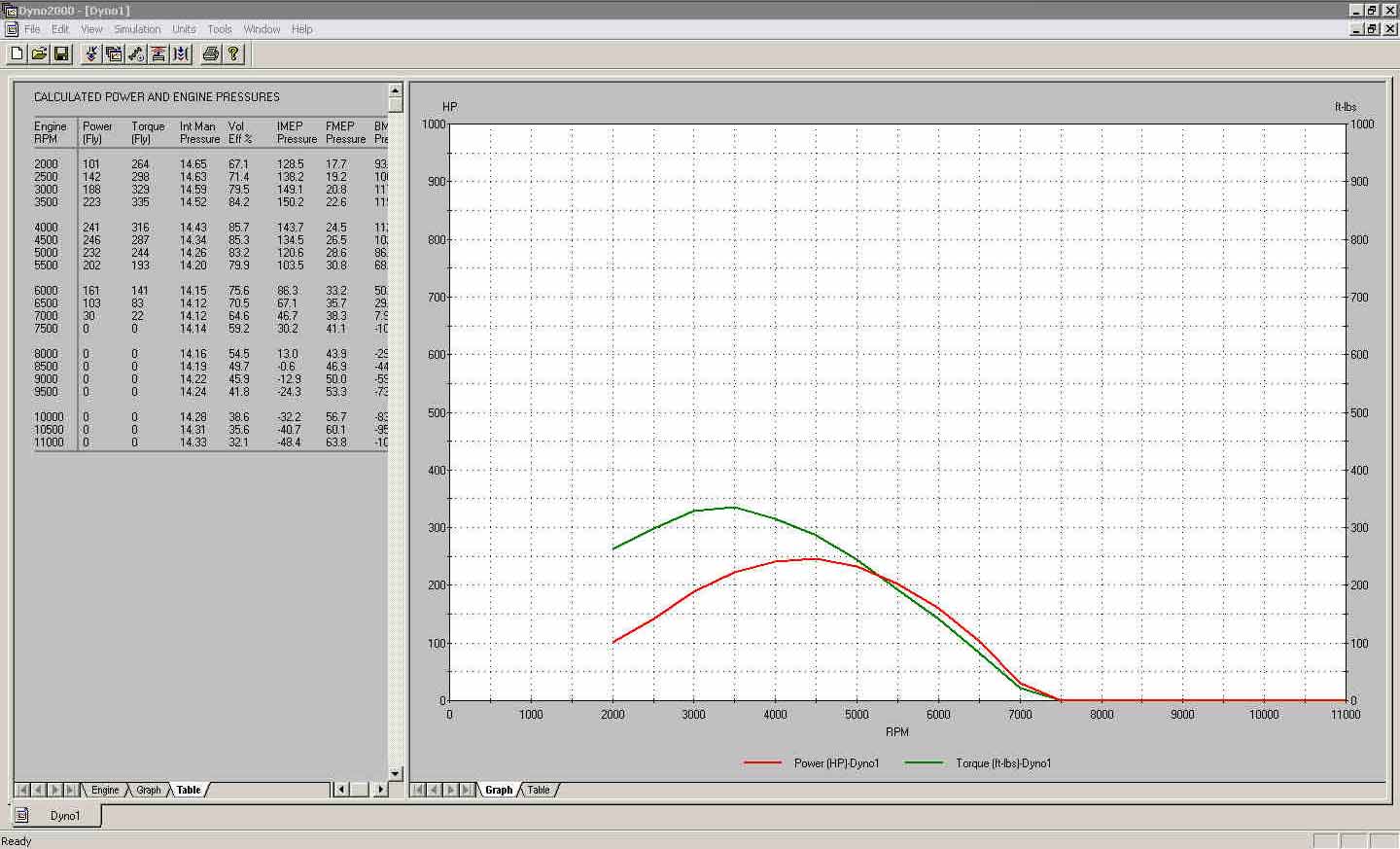
Task: Click the stacked graph windows toolbar icon
Action: (114, 54)
